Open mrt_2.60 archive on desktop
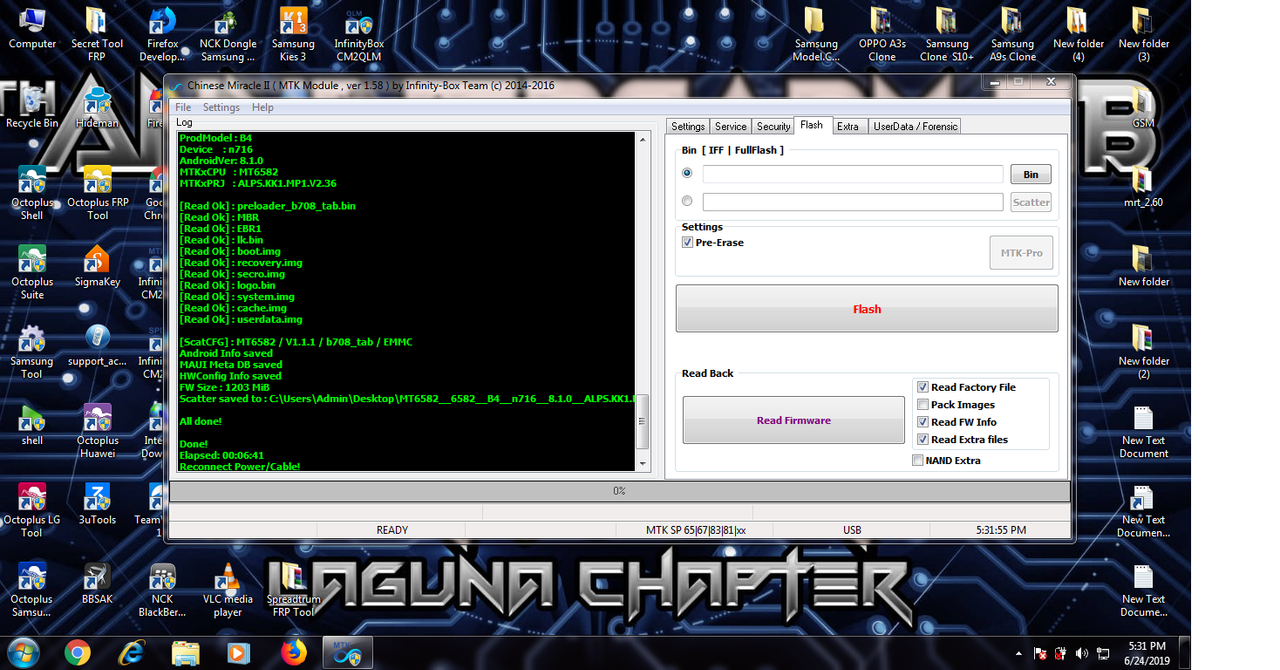The width and height of the screenshot is (1280, 670). (x=1143, y=187)
